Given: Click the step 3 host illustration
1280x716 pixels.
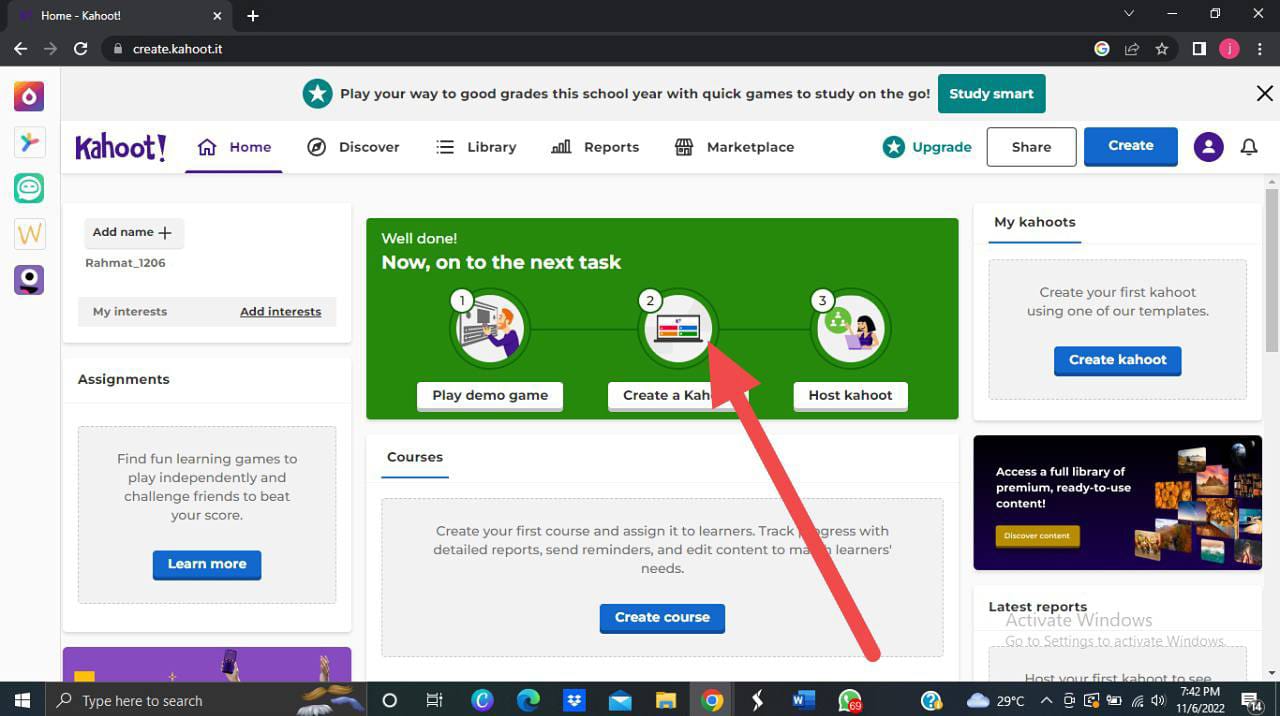Looking at the screenshot, I should (850, 329).
